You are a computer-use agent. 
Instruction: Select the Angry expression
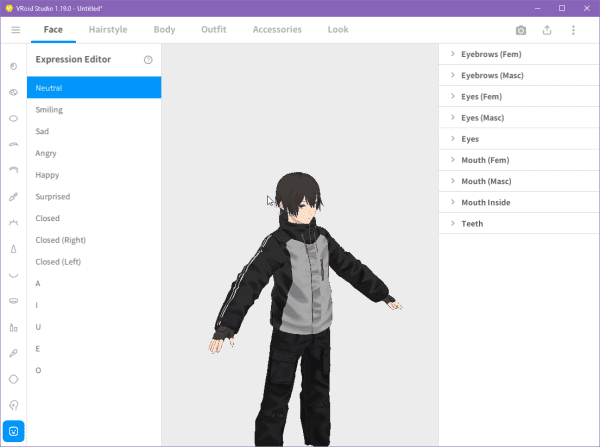94,153
